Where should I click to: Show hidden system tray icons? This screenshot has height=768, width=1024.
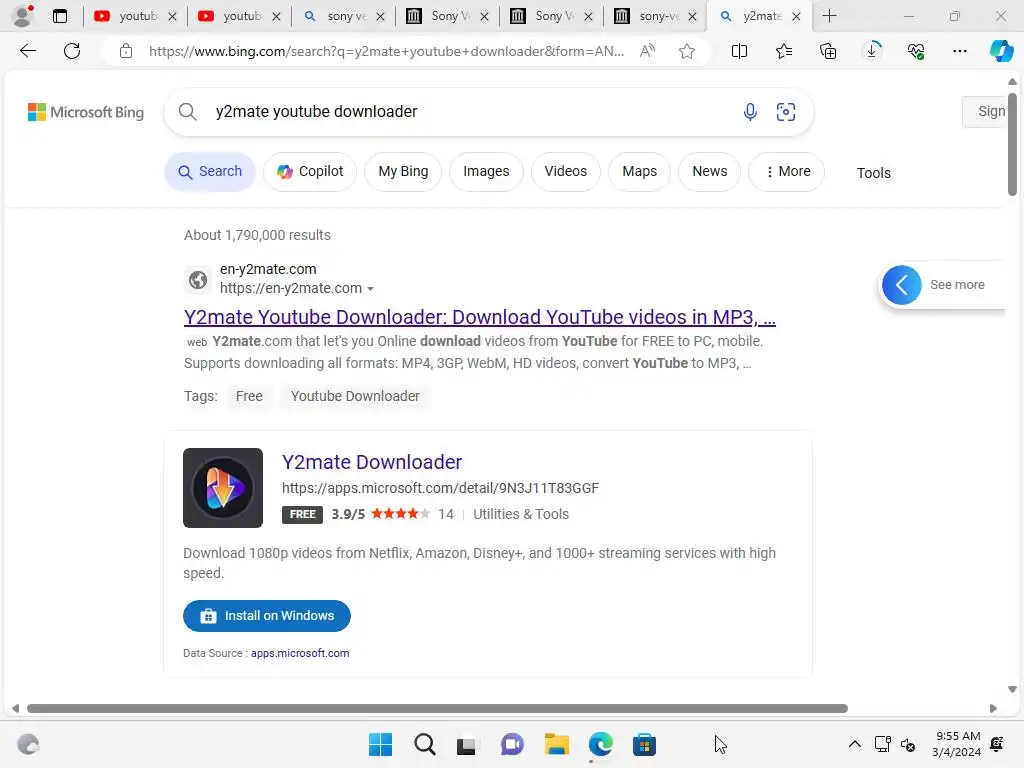[854, 744]
